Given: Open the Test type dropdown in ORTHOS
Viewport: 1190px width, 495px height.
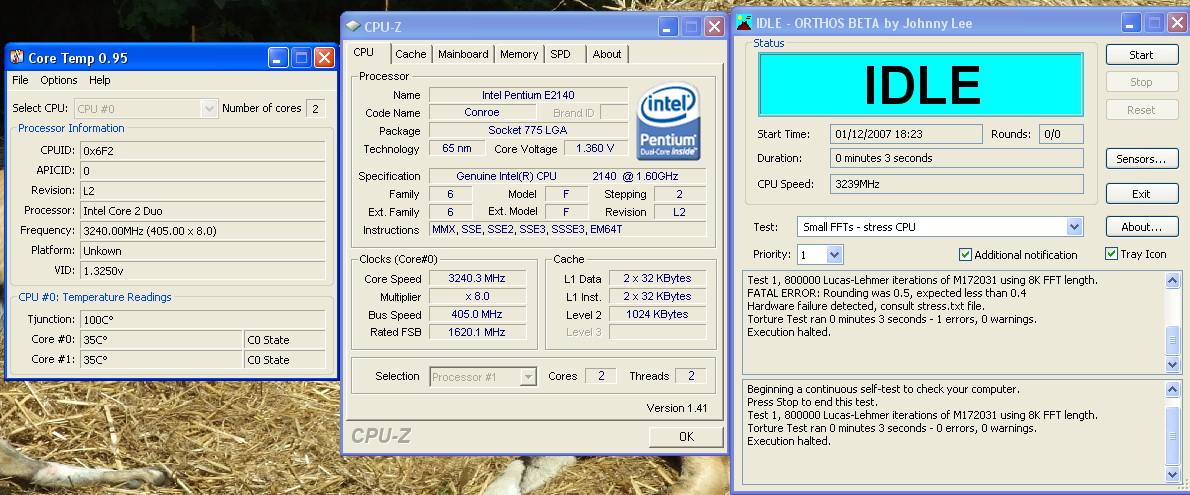Looking at the screenshot, I should pos(1074,226).
